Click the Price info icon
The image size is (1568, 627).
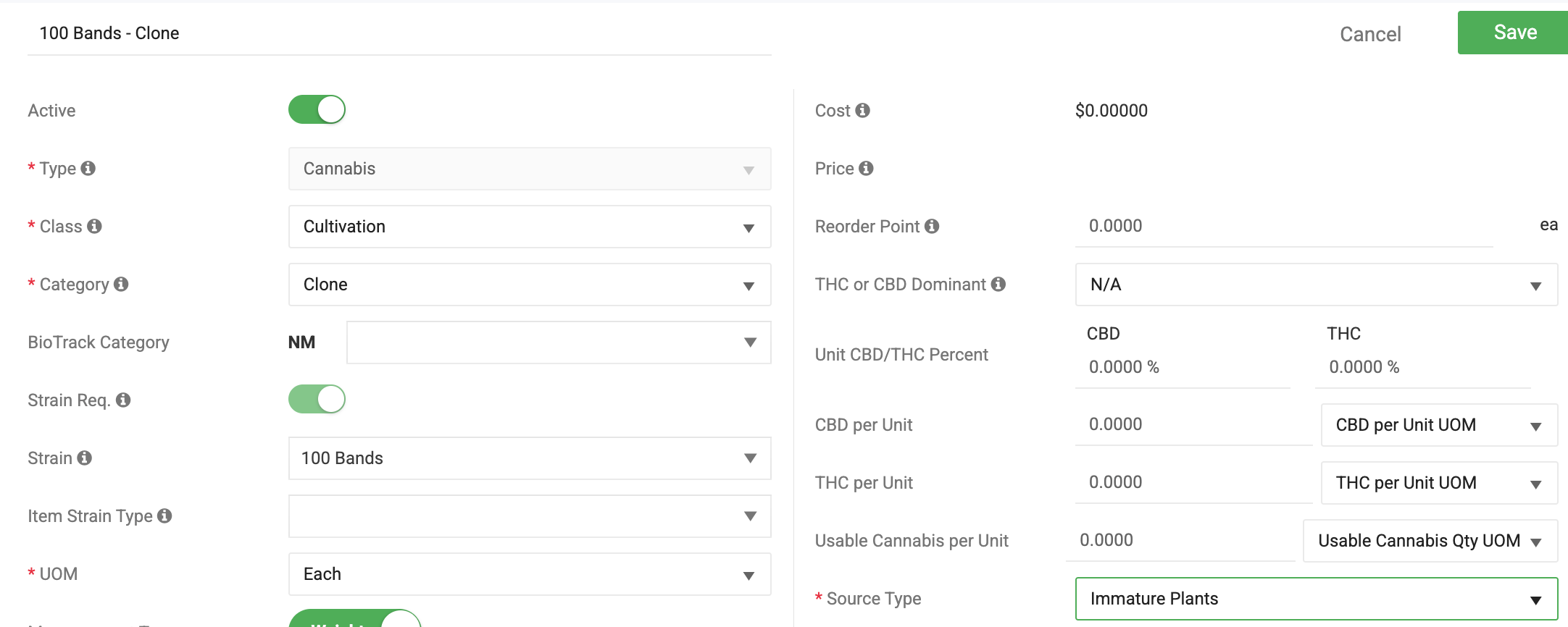pos(866,168)
